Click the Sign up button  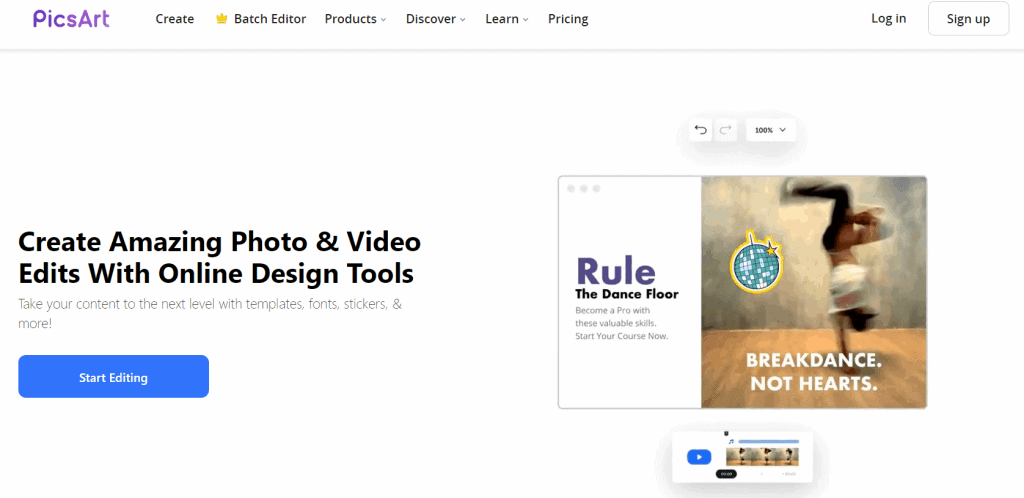coord(968,19)
